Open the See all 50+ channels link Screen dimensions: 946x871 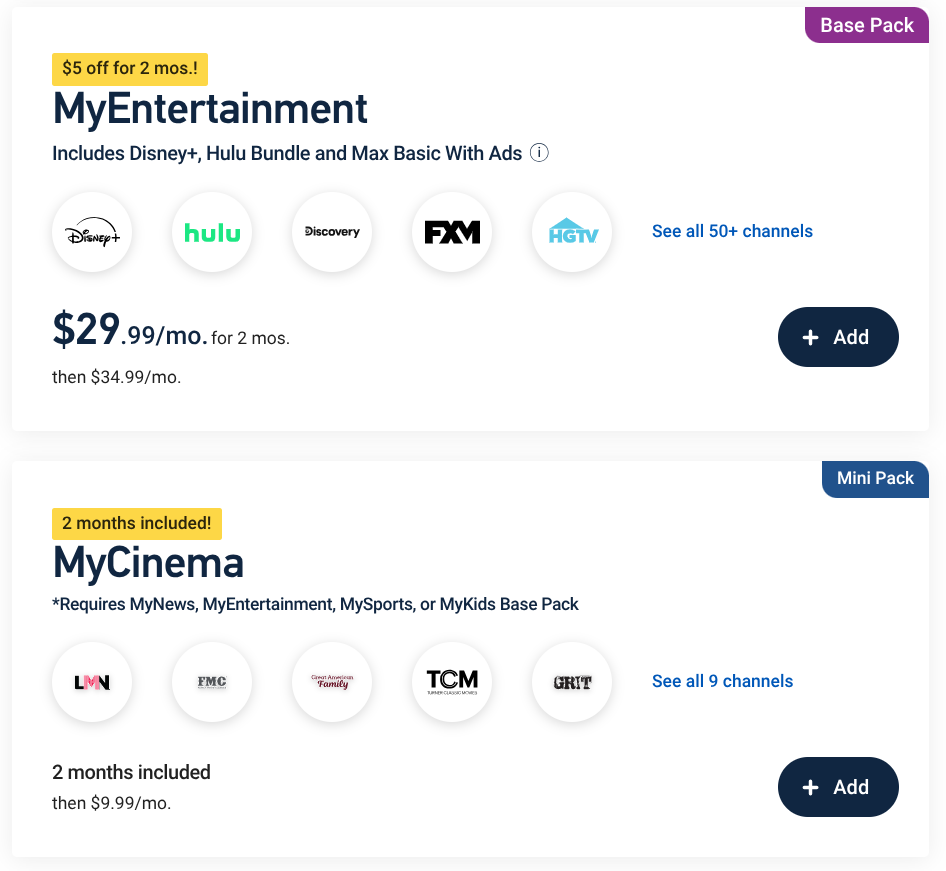point(732,231)
